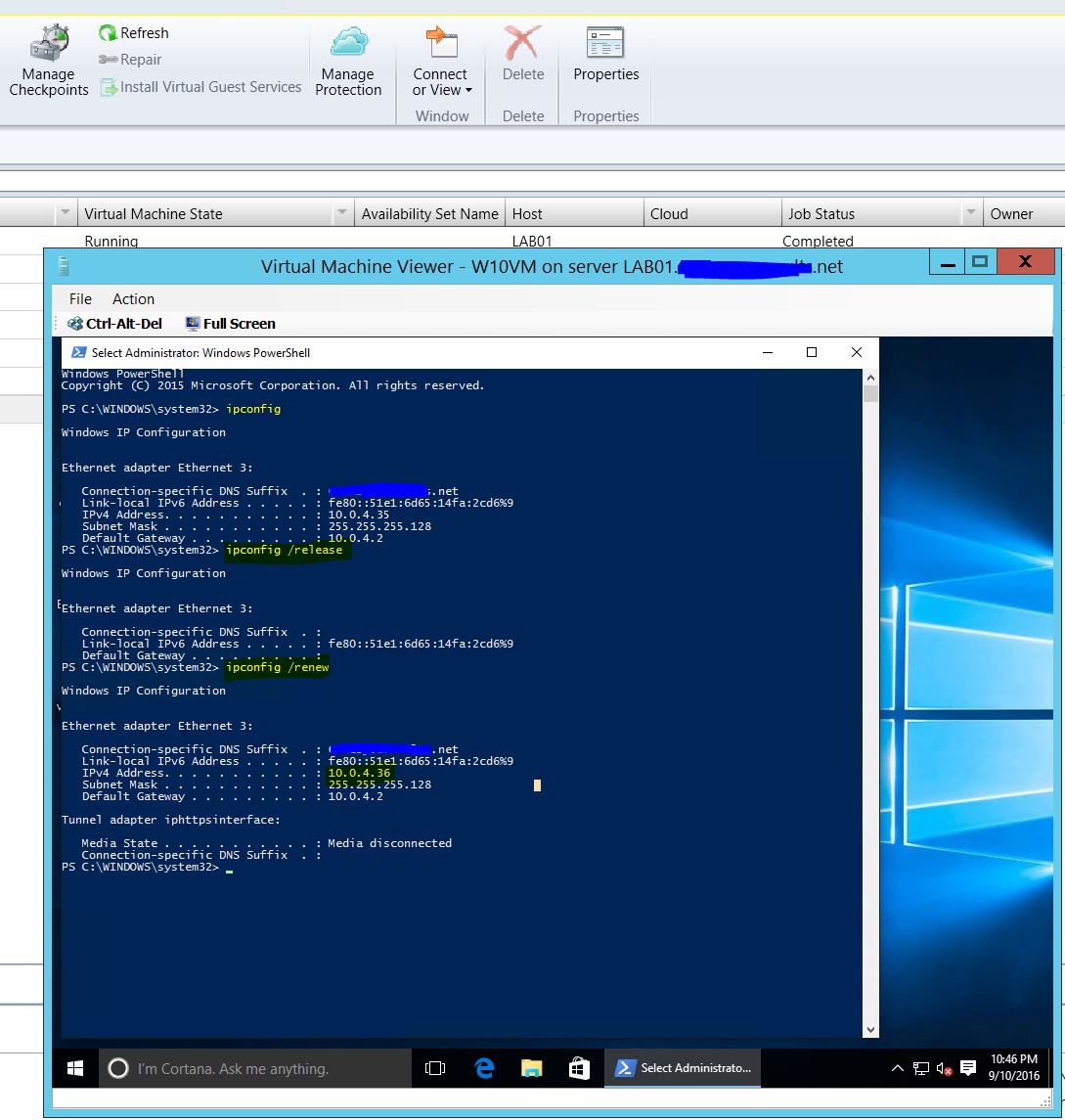Open the Job Status column filter dropdown
Image resolution: width=1065 pixels, height=1120 pixels.
click(x=971, y=213)
